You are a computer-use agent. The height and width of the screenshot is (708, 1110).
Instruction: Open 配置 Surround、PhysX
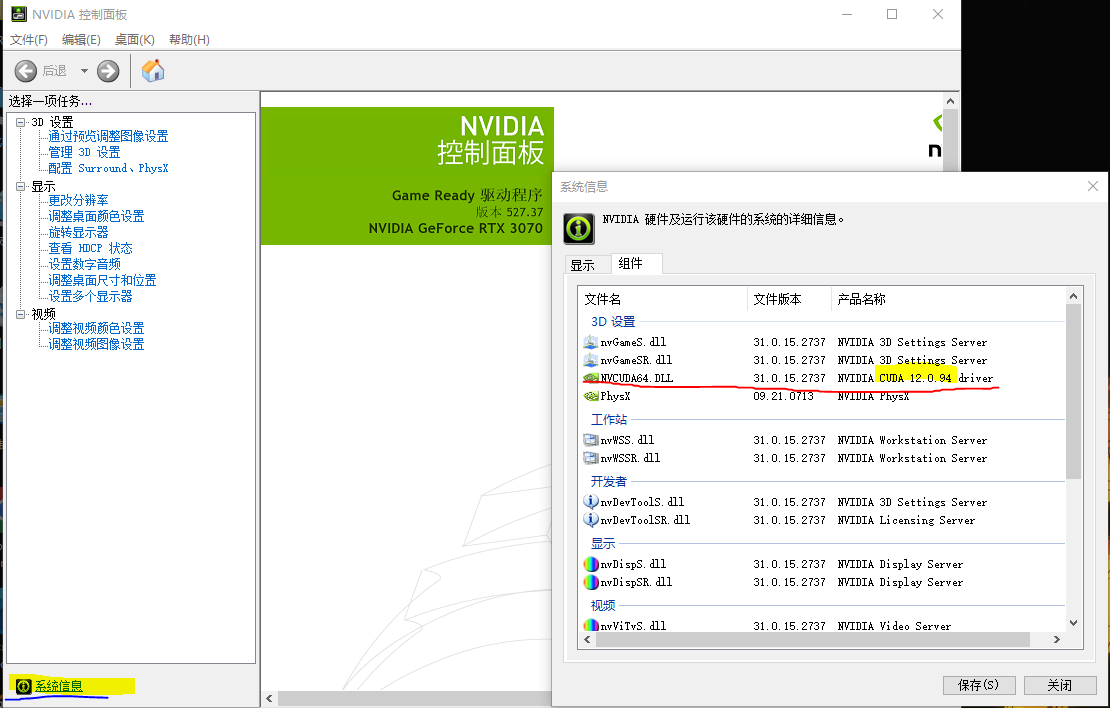pyautogui.click(x=108, y=168)
